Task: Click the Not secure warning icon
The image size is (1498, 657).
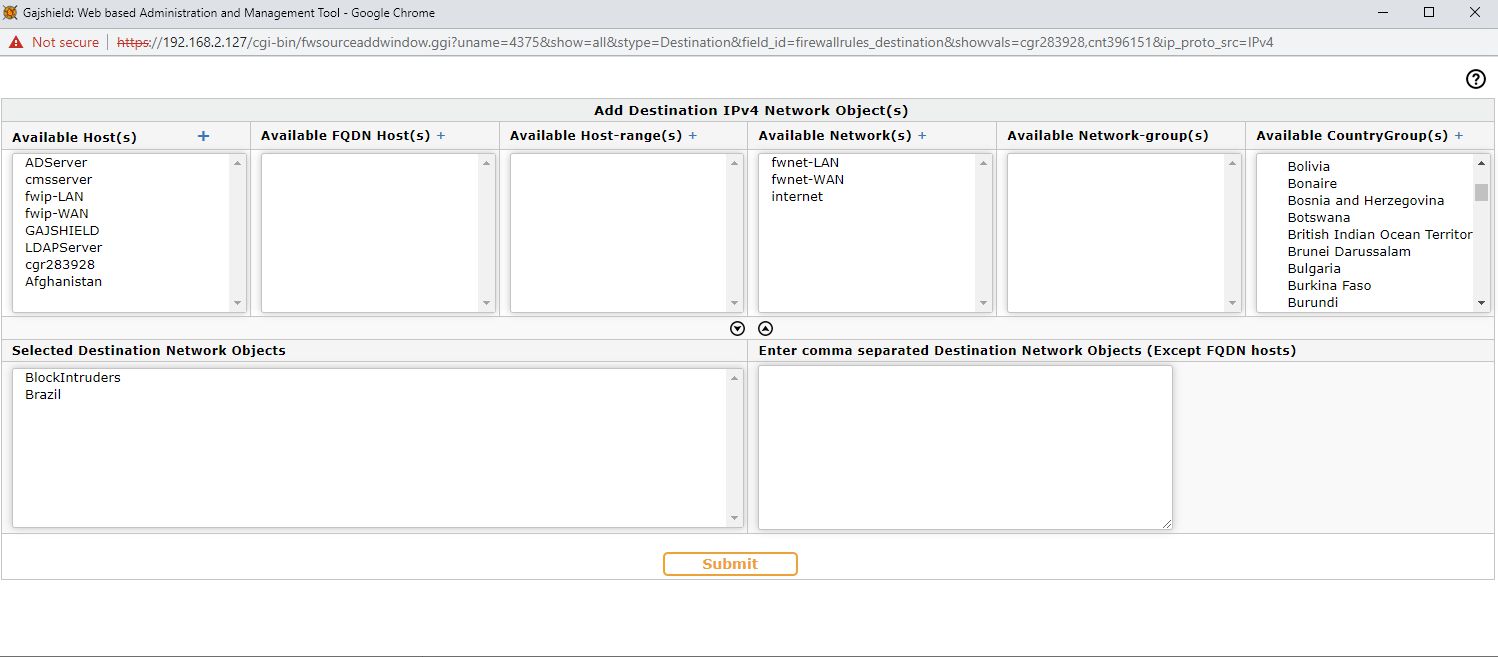Action: 16,42
